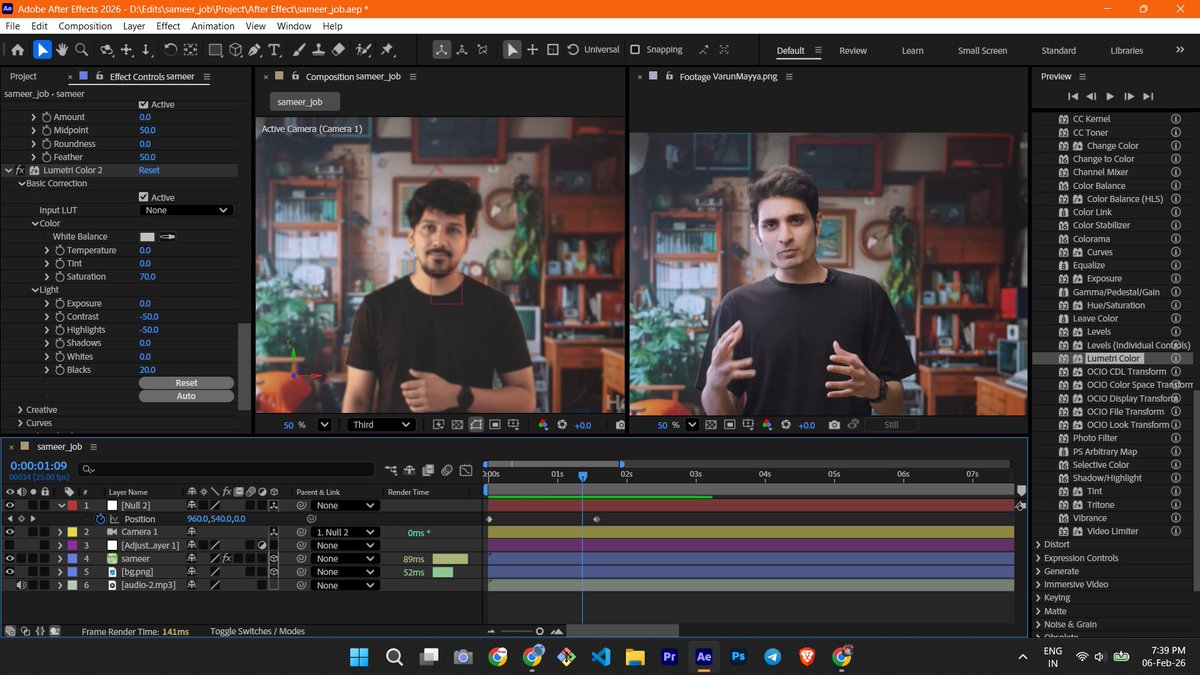The image size is (1200, 675).
Task: Enable the Snapping checkbox
Action: coord(635,49)
